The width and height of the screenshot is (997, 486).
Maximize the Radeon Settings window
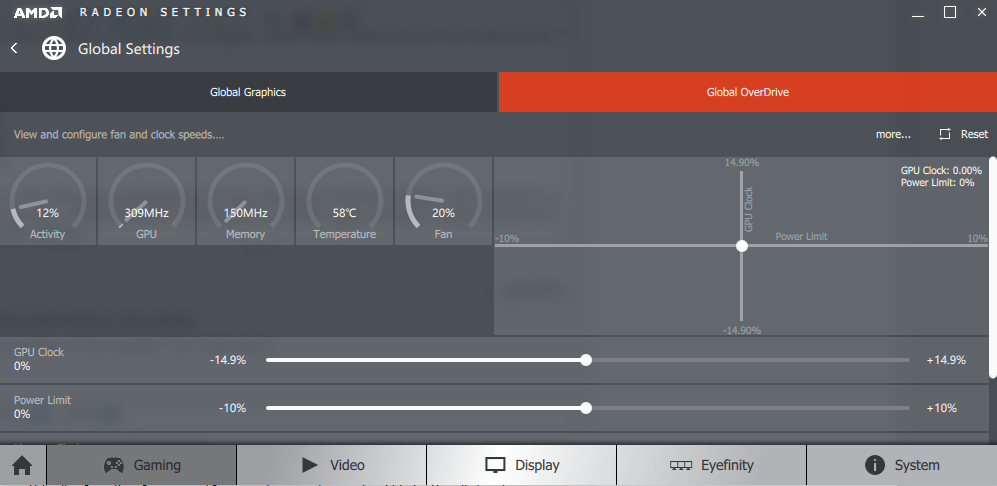point(950,12)
